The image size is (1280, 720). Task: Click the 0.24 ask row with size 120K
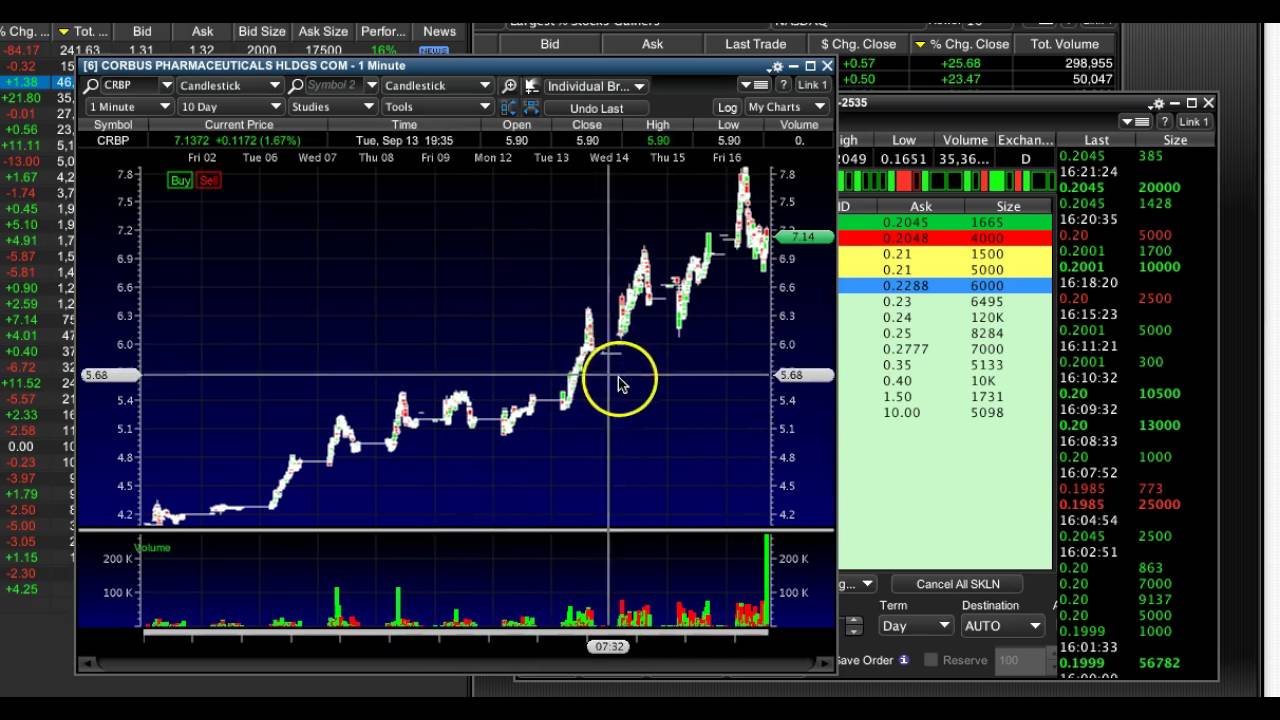945,318
